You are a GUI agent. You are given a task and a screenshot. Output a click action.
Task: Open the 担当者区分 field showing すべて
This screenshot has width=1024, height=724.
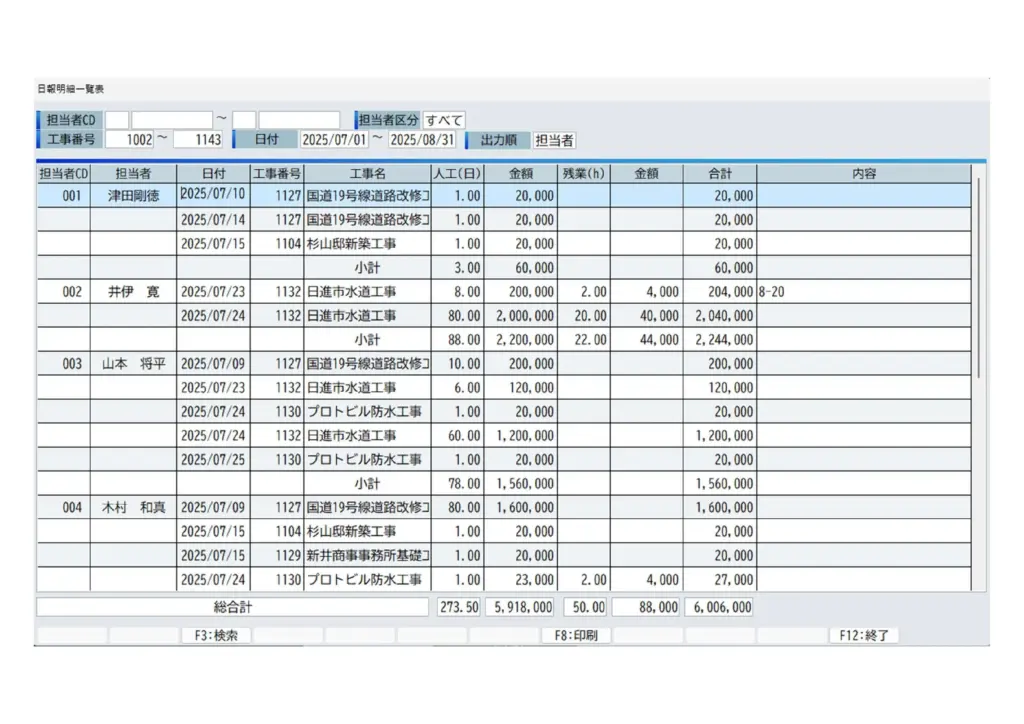[x=444, y=120]
